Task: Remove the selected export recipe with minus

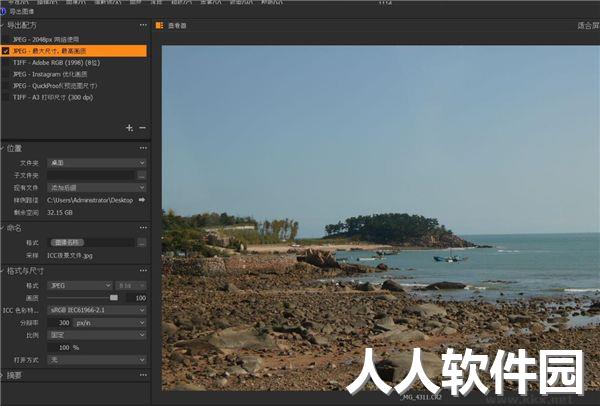Action: 142,128
